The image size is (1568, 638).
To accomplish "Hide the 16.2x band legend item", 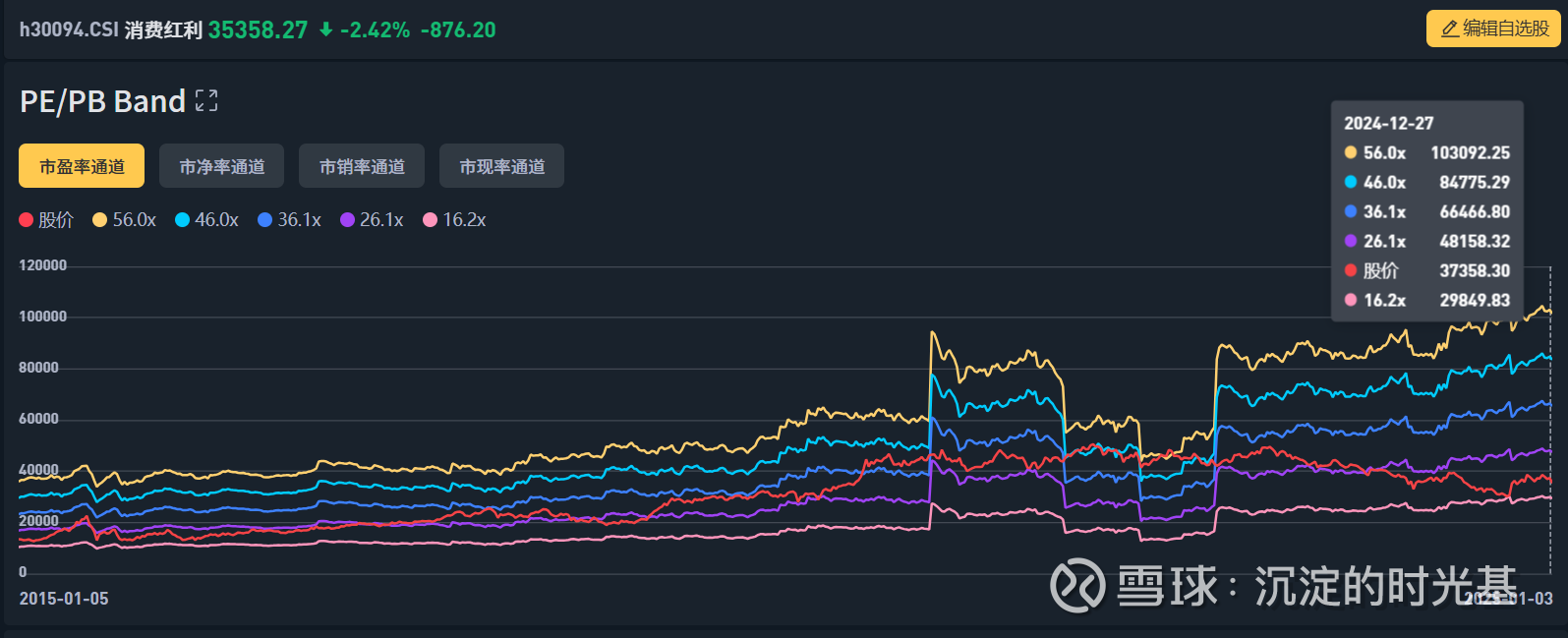I will [x=454, y=220].
